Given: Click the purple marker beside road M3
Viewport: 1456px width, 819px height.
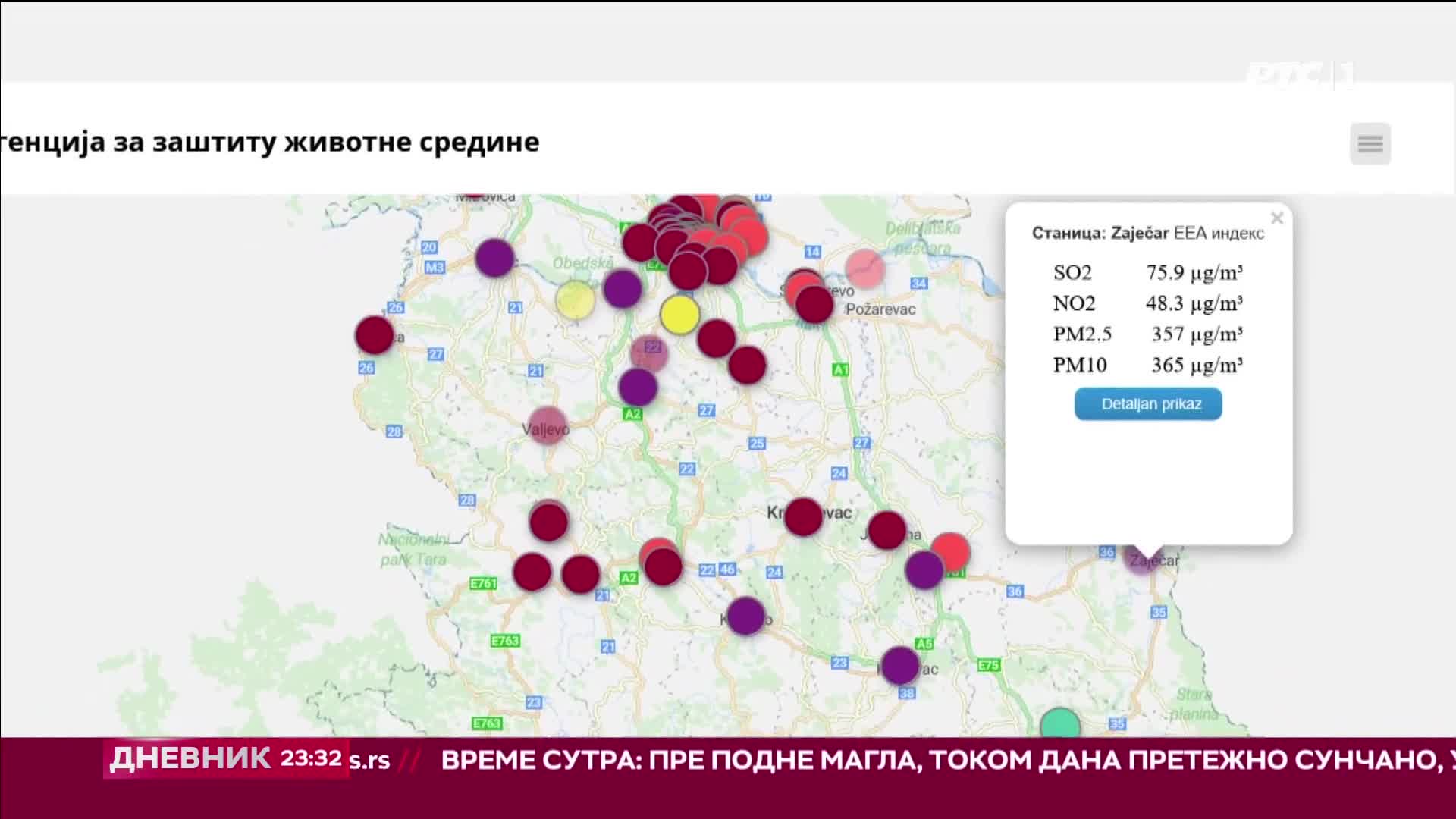Looking at the screenshot, I should point(494,258).
